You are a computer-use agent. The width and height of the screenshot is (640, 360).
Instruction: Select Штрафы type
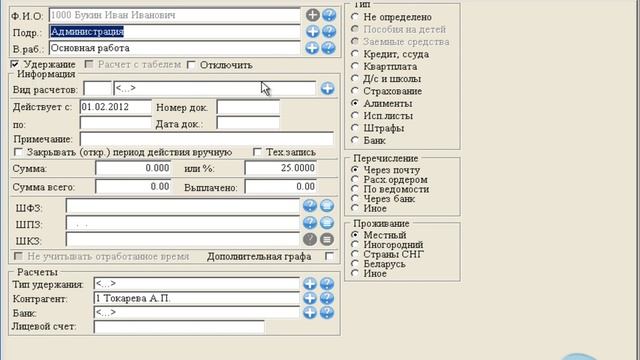click(355, 128)
